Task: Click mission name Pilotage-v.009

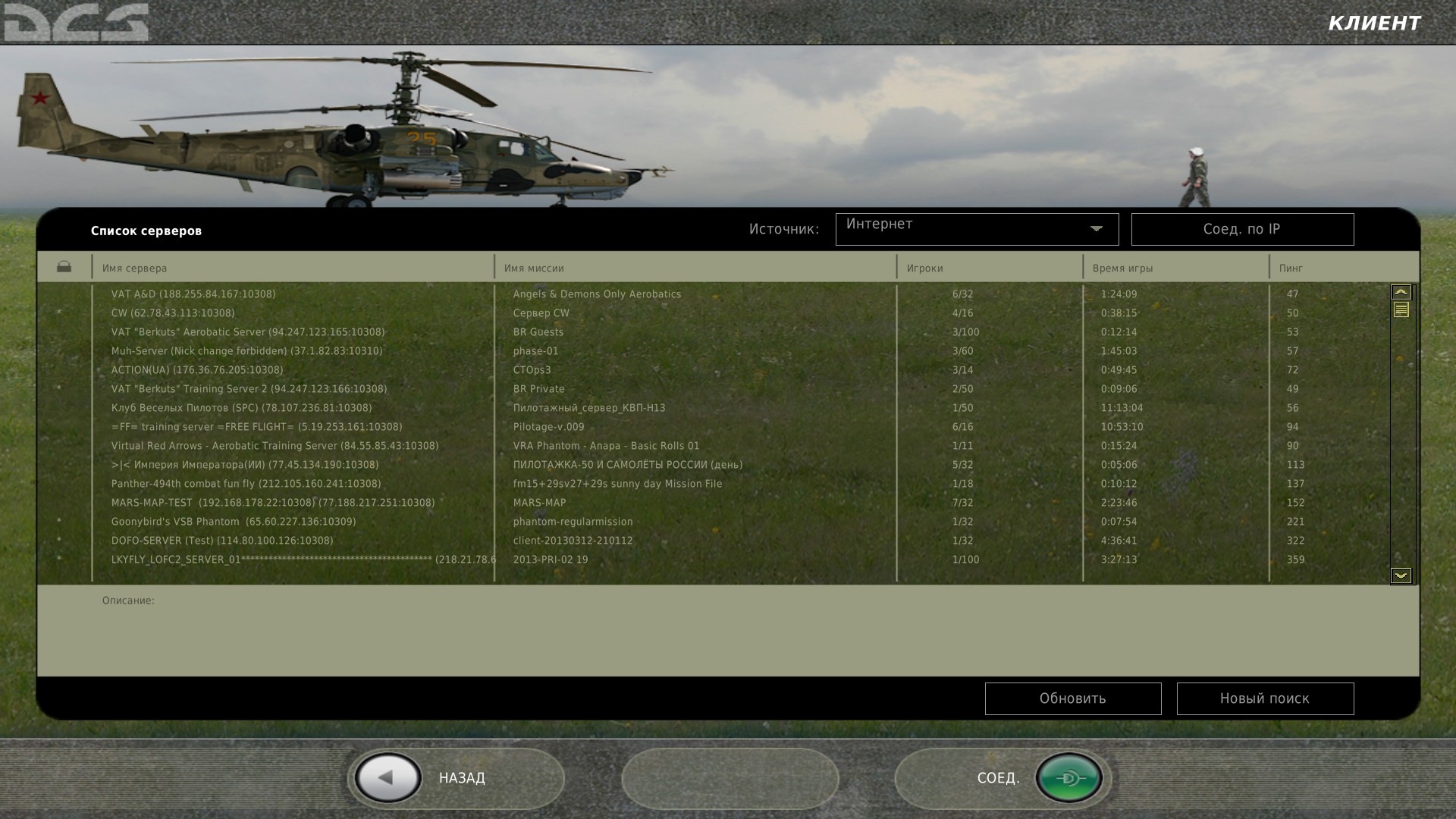Action: tap(548, 427)
